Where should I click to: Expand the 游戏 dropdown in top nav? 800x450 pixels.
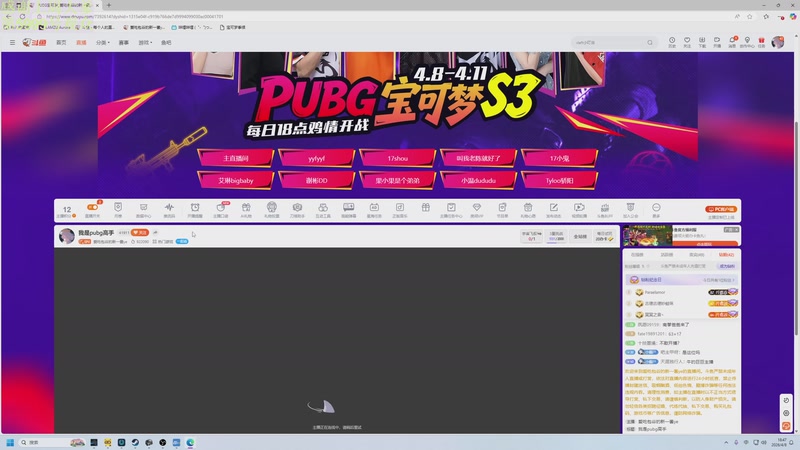pyautogui.click(x=145, y=42)
